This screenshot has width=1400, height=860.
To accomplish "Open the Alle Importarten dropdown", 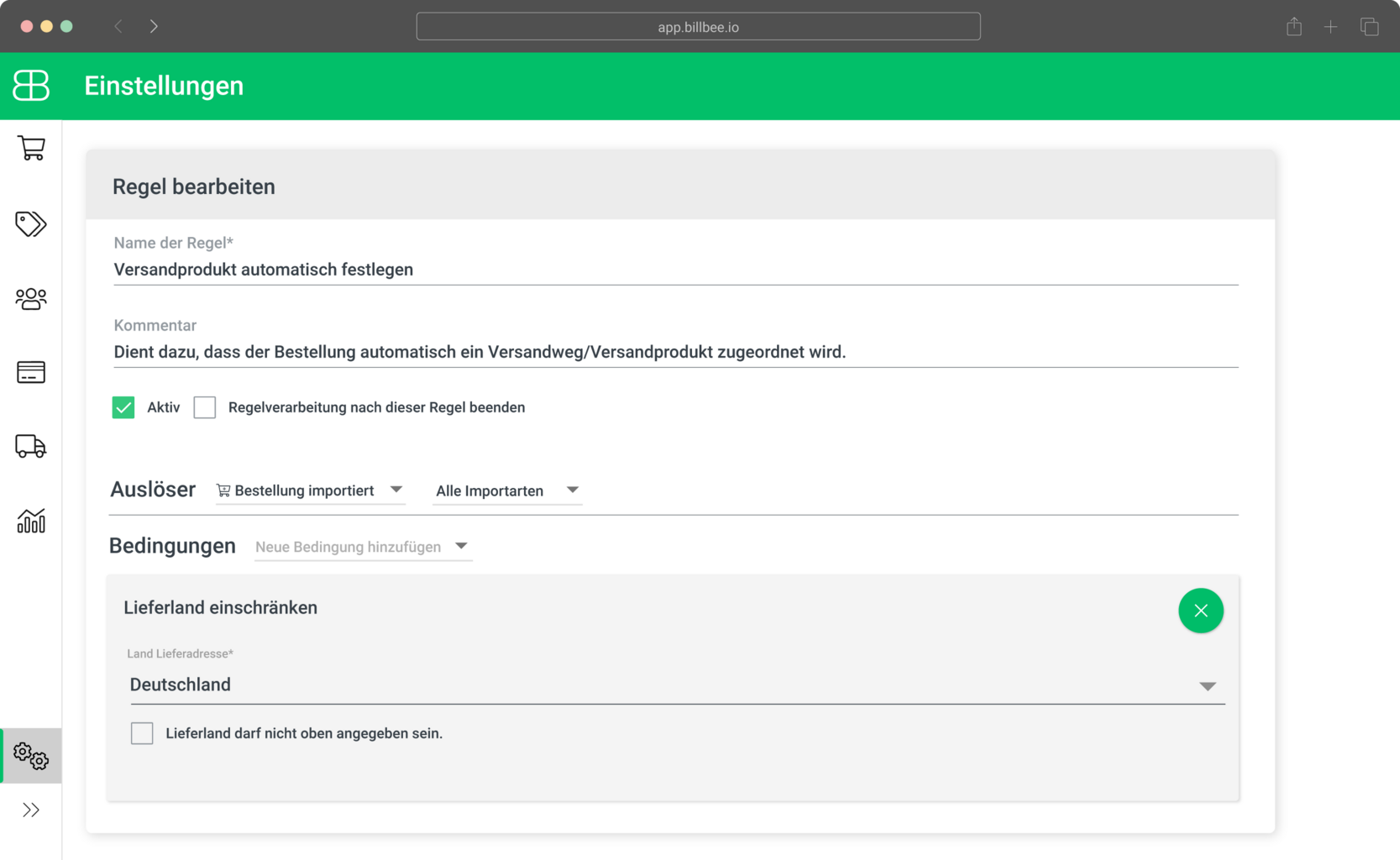I will [506, 490].
